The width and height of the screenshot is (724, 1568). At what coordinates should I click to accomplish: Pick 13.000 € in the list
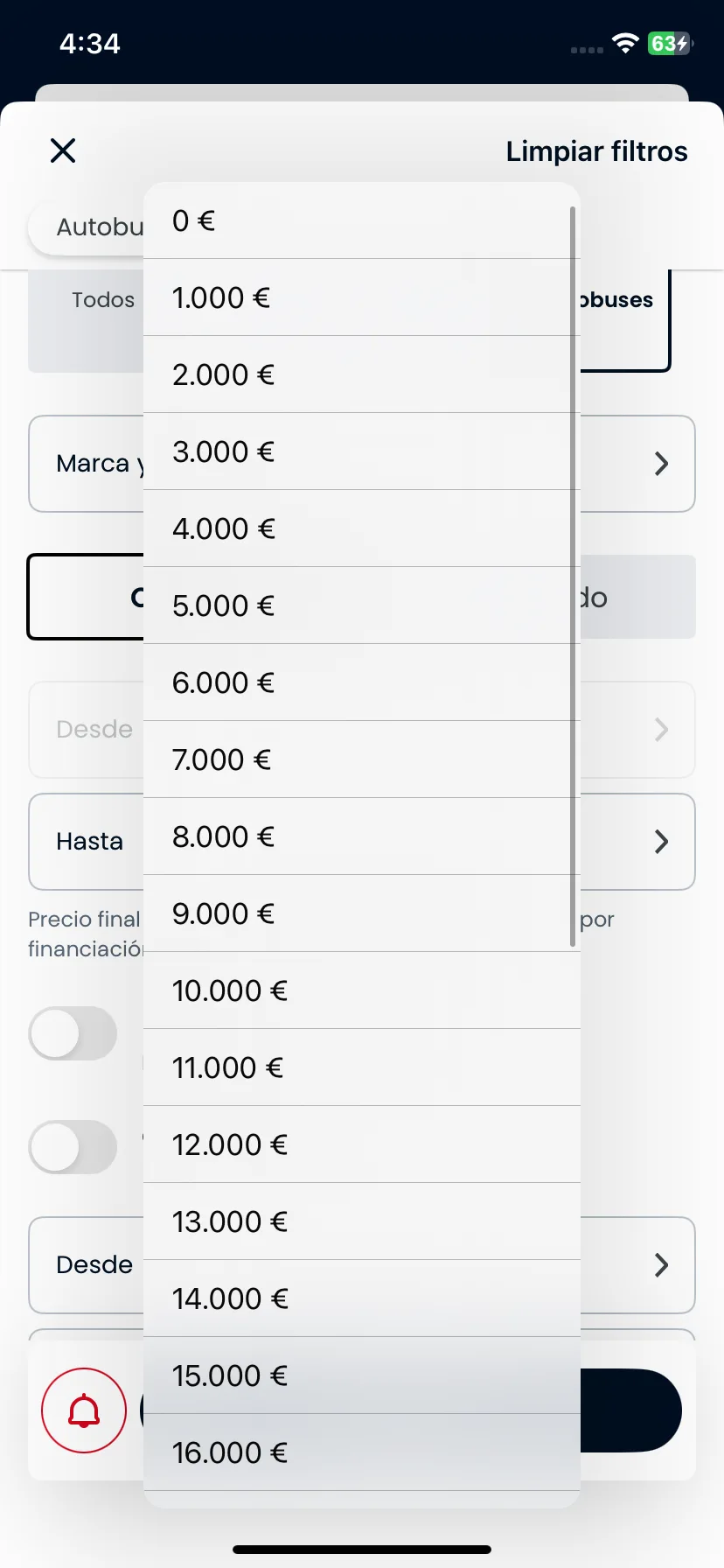(x=361, y=1221)
